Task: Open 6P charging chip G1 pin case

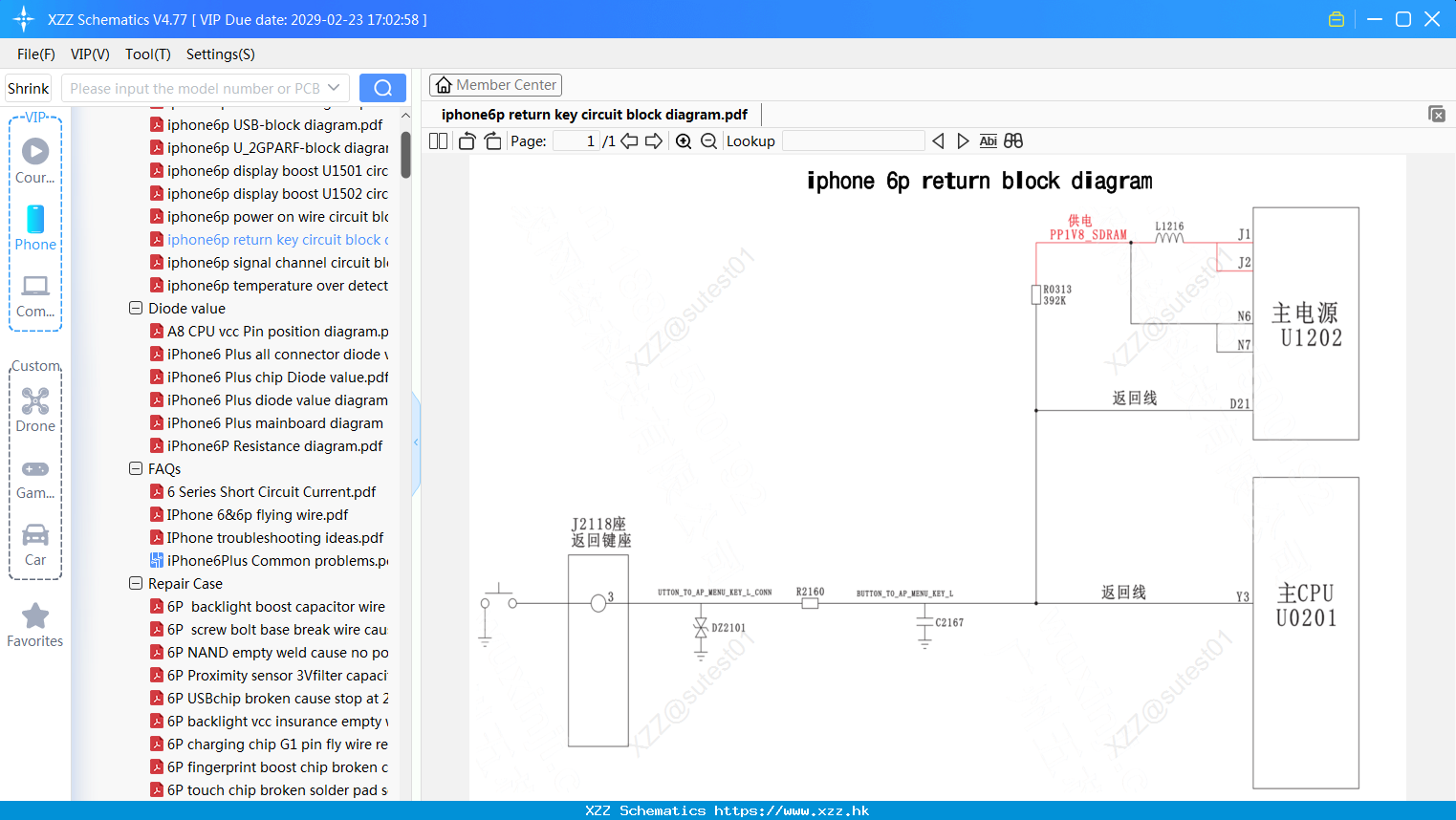Action: pyautogui.click(x=270, y=744)
